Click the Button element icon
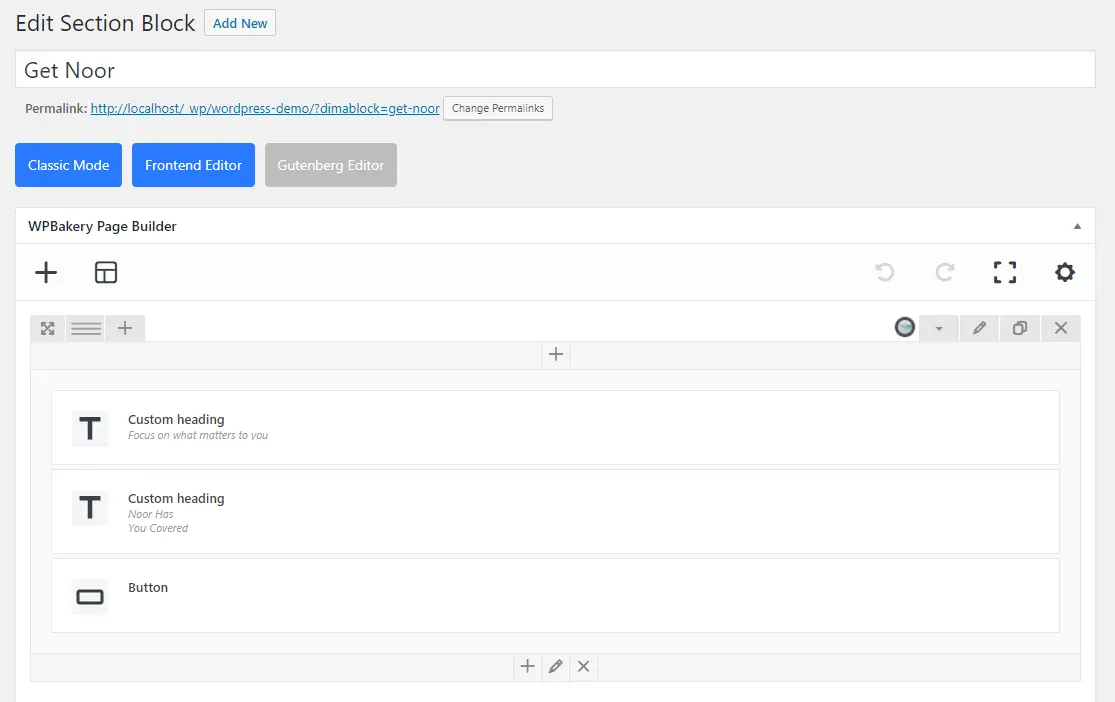Image resolution: width=1115 pixels, height=702 pixels. (90, 597)
